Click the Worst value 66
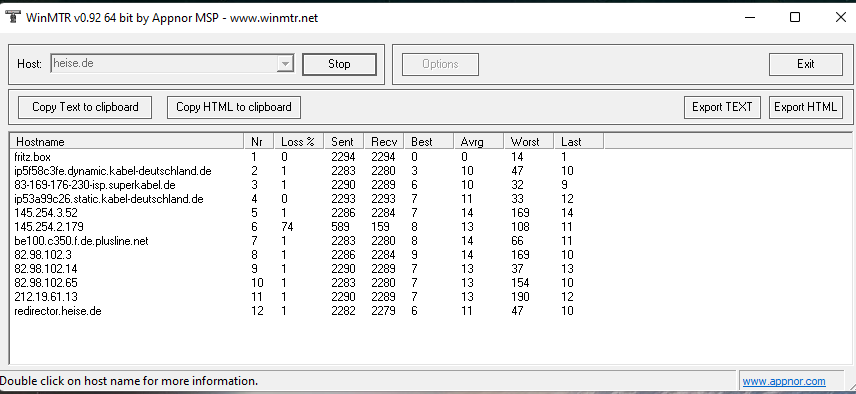 coord(517,241)
